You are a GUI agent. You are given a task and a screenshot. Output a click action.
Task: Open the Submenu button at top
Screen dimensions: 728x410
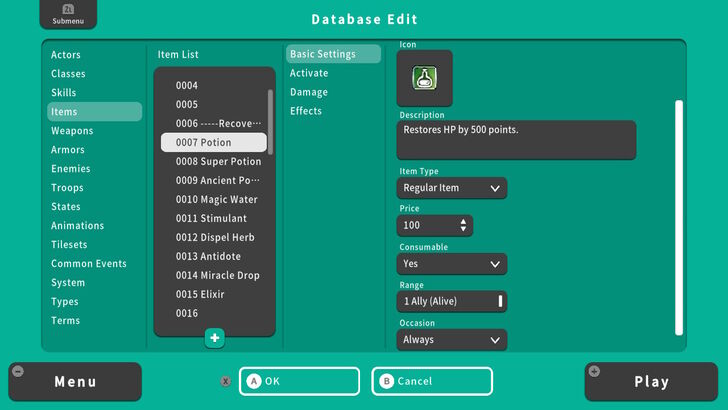click(68, 14)
